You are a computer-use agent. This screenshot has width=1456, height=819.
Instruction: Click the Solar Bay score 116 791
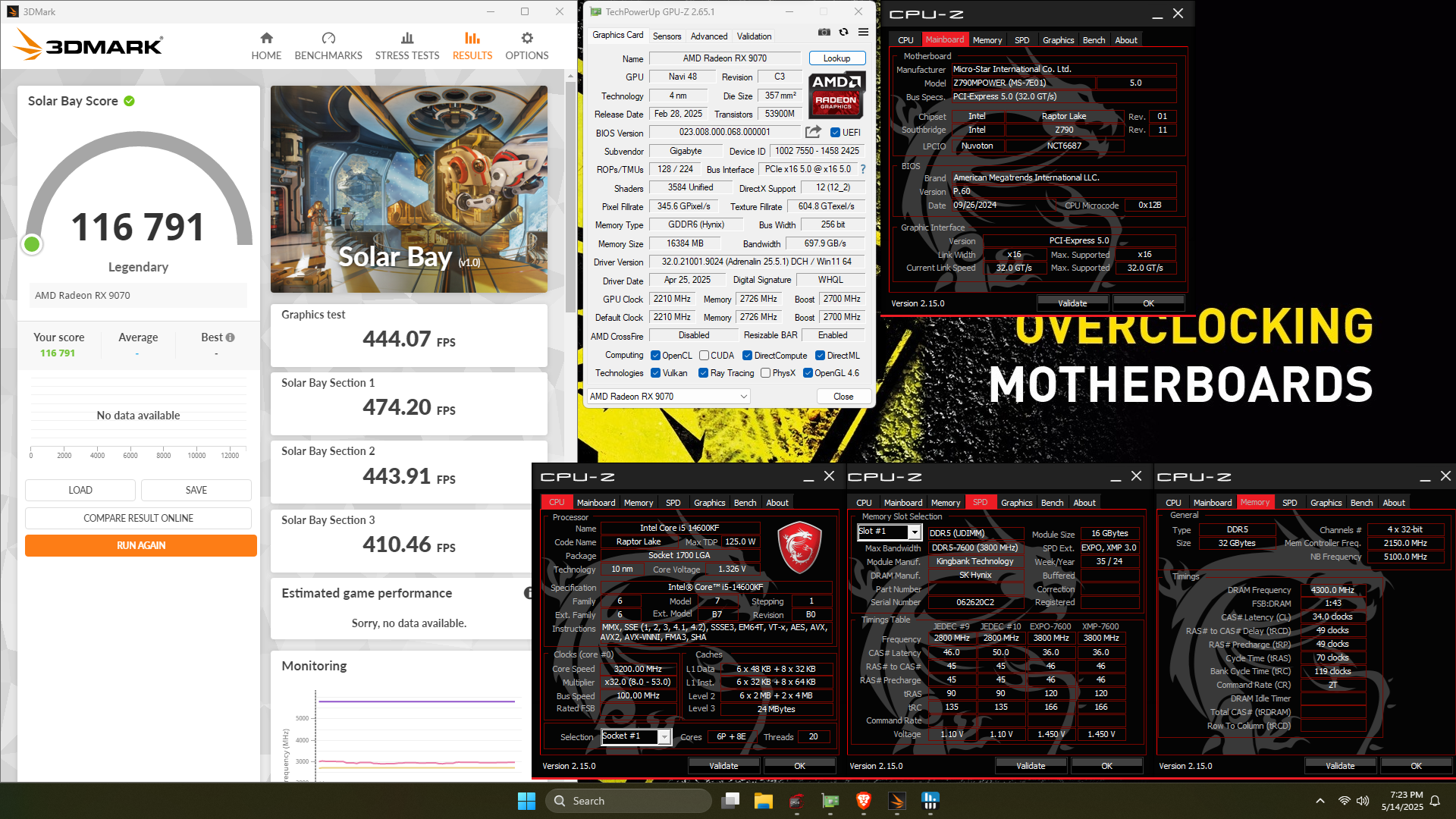coord(137,227)
